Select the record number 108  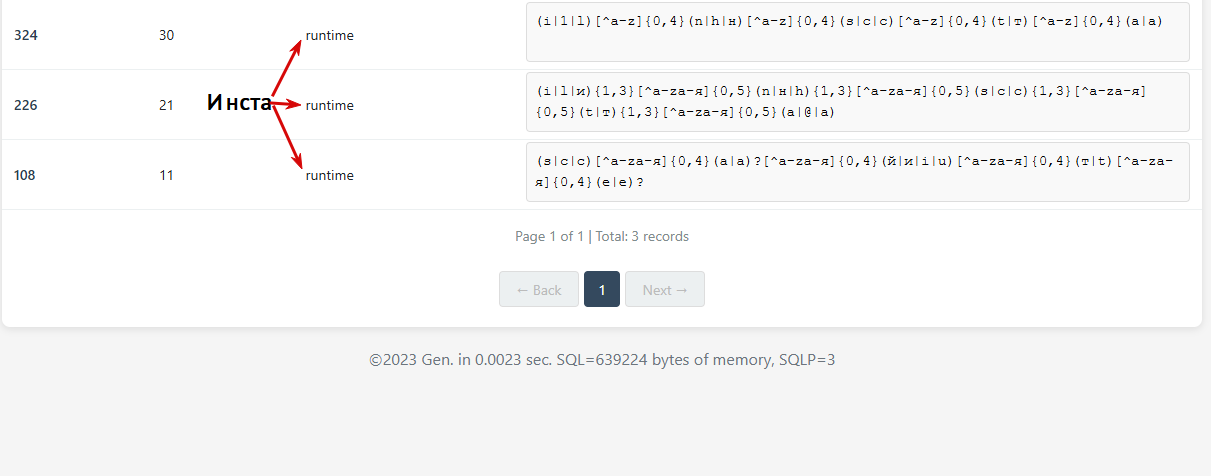pyautogui.click(x=26, y=175)
